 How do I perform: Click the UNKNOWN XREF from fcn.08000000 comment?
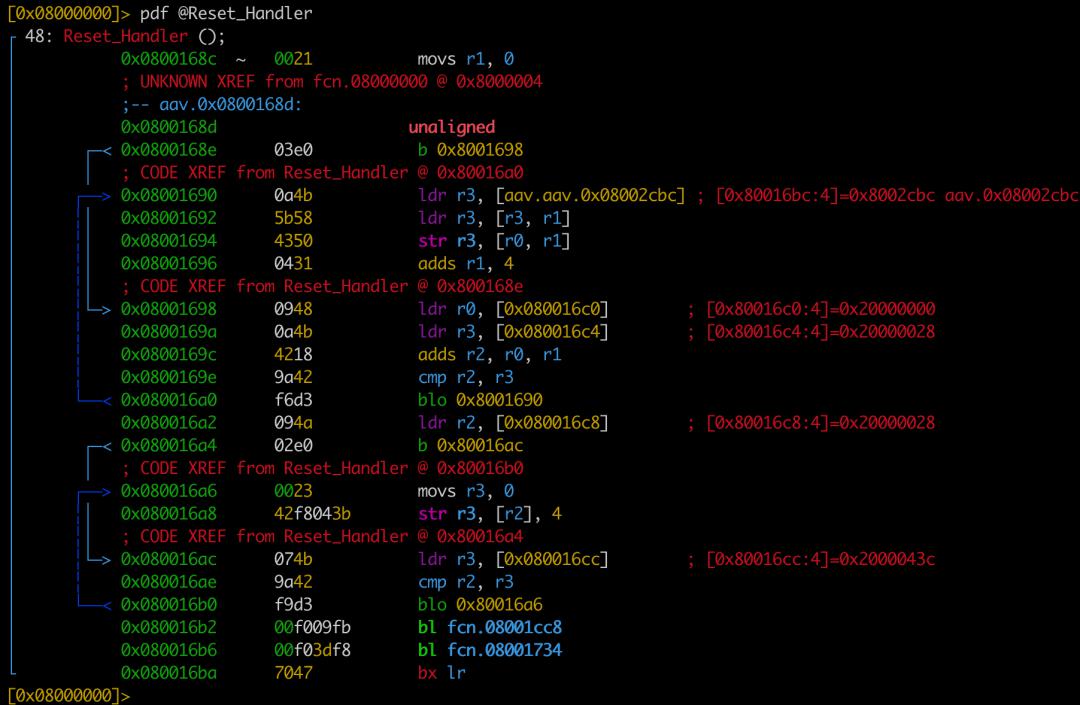(332, 81)
